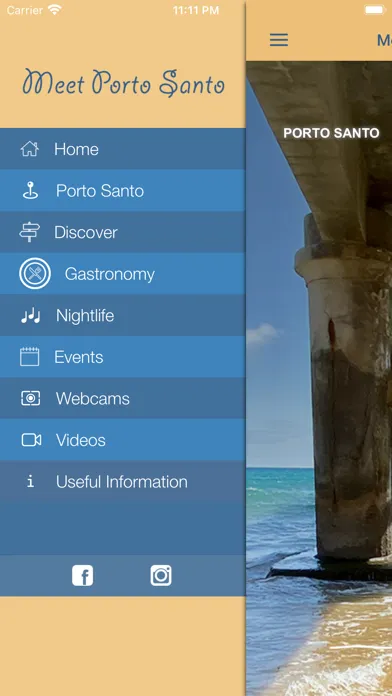Click the 11:11 PM clock
The height and width of the screenshot is (696, 392).
coord(196,10)
